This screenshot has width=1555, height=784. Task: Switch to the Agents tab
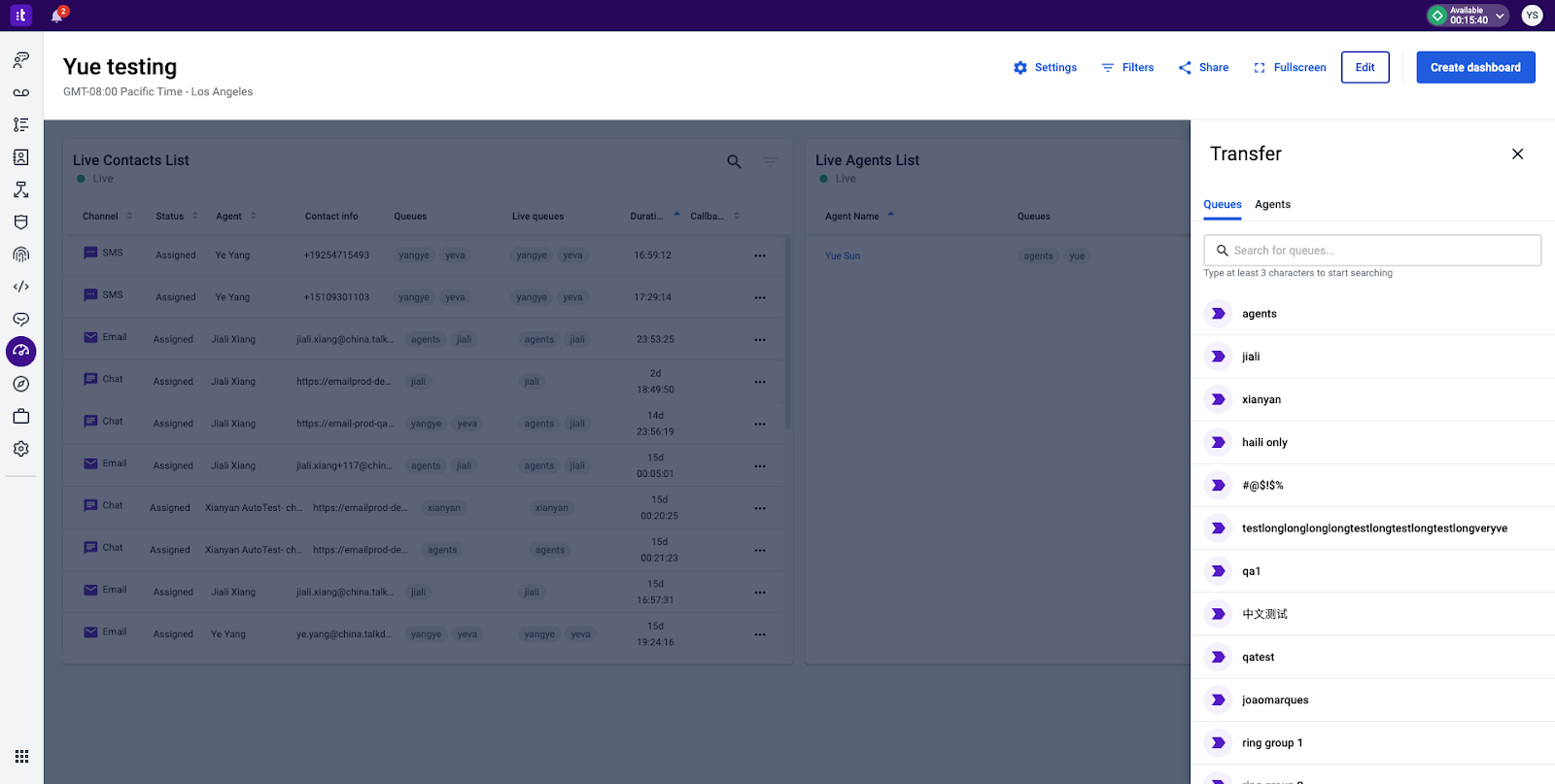[1272, 204]
